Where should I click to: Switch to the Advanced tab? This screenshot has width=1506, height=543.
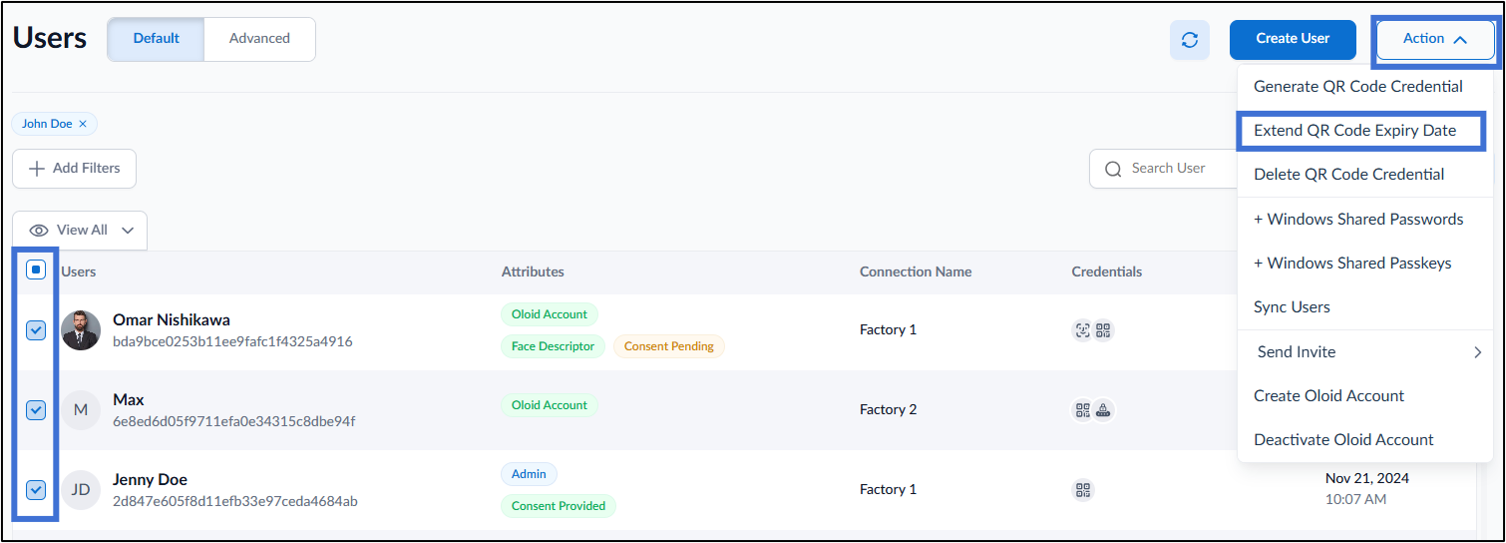pyautogui.click(x=260, y=39)
